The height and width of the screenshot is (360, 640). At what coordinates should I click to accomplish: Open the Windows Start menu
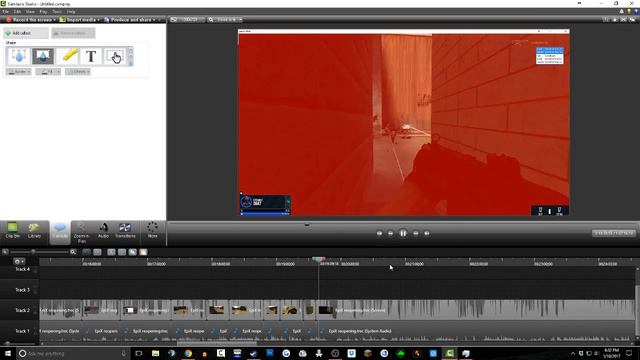pyautogui.click(x=8, y=353)
